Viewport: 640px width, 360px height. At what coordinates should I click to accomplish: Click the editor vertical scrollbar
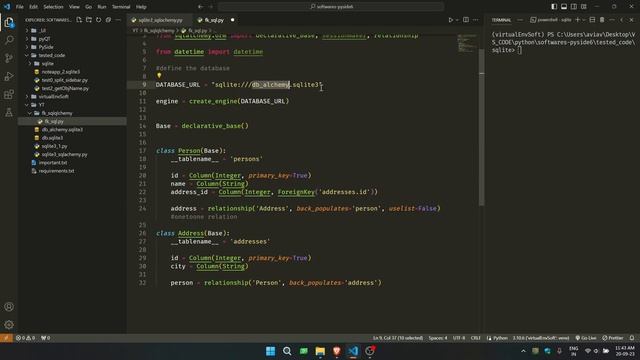482,127
